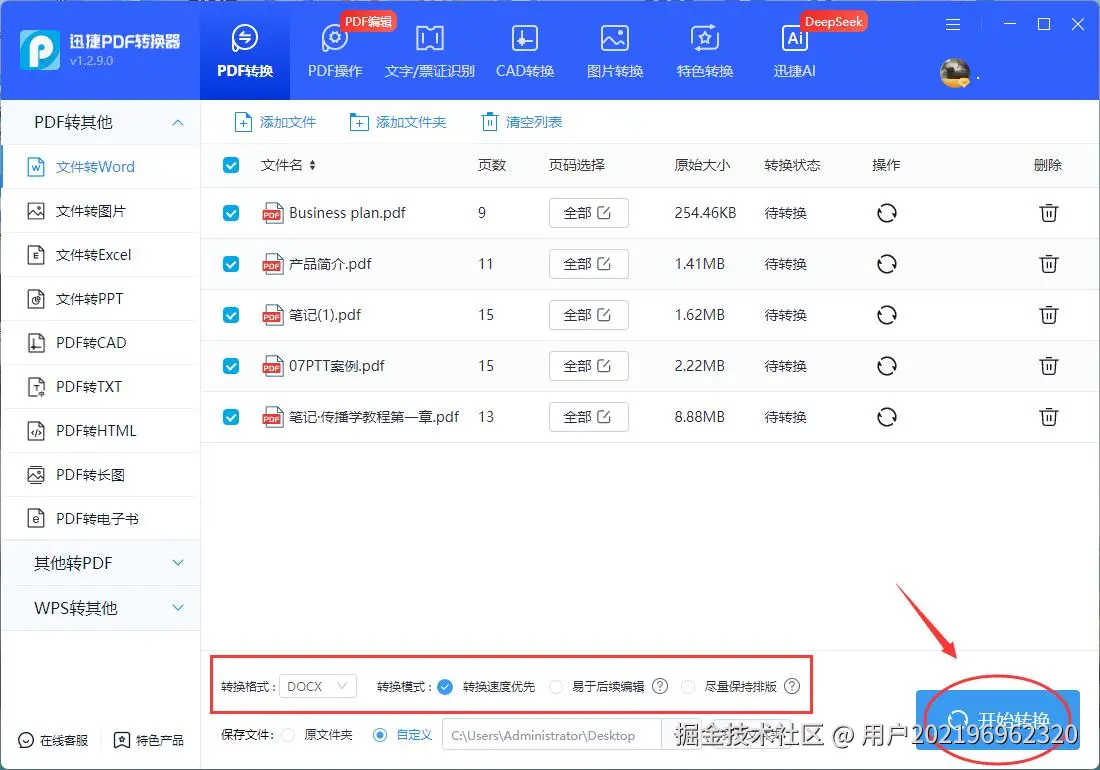Select 自定义 save option
The width and height of the screenshot is (1100, 770).
pyautogui.click(x=380, y=736)
